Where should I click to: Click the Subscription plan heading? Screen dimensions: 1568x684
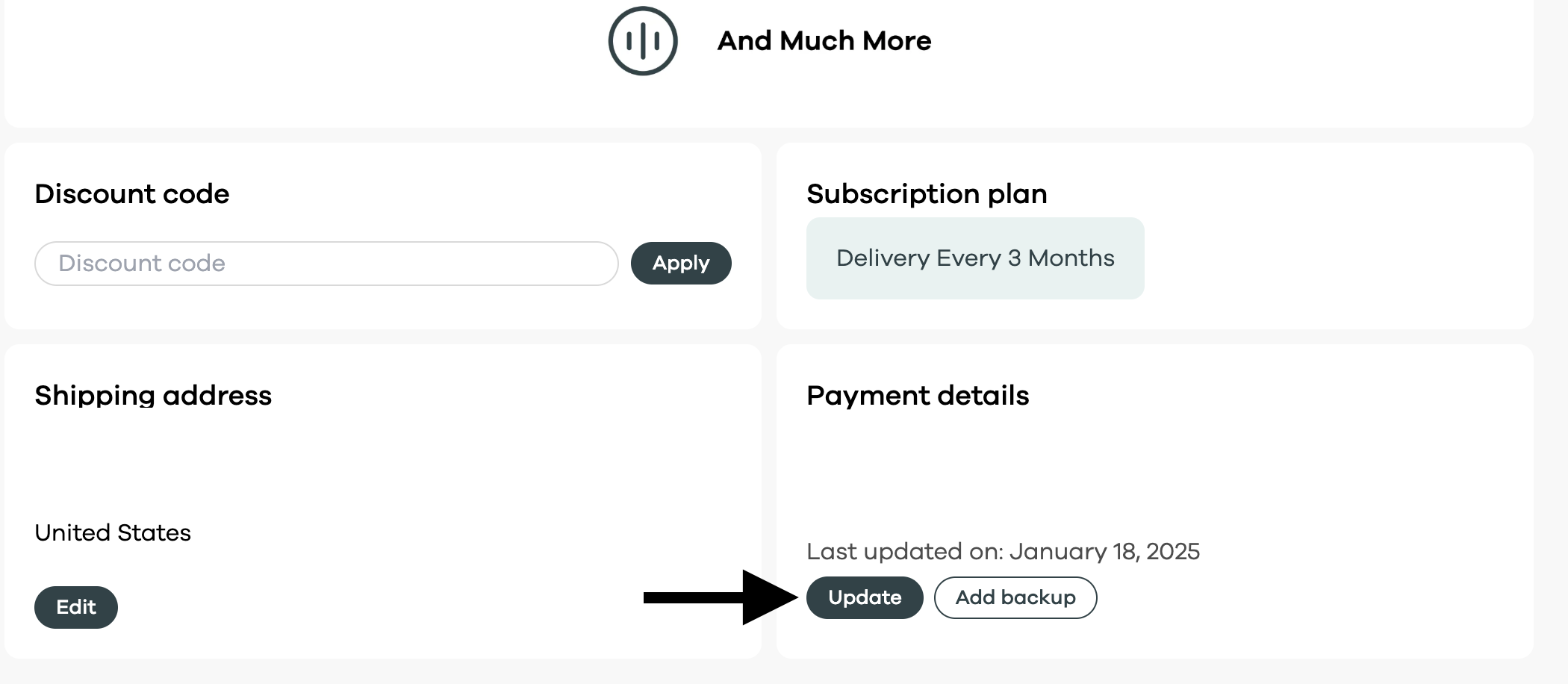(x=927, y=194)
